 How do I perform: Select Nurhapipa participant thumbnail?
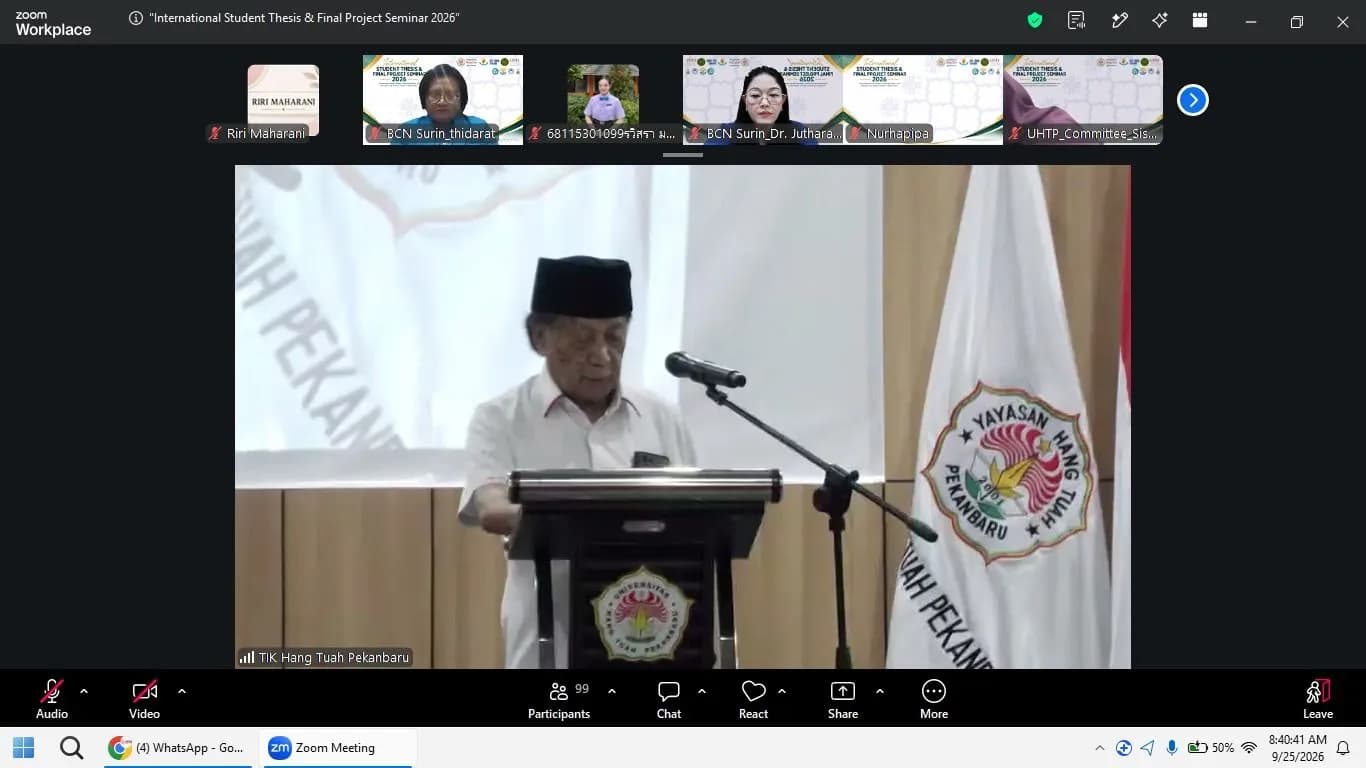pos(923,100)
